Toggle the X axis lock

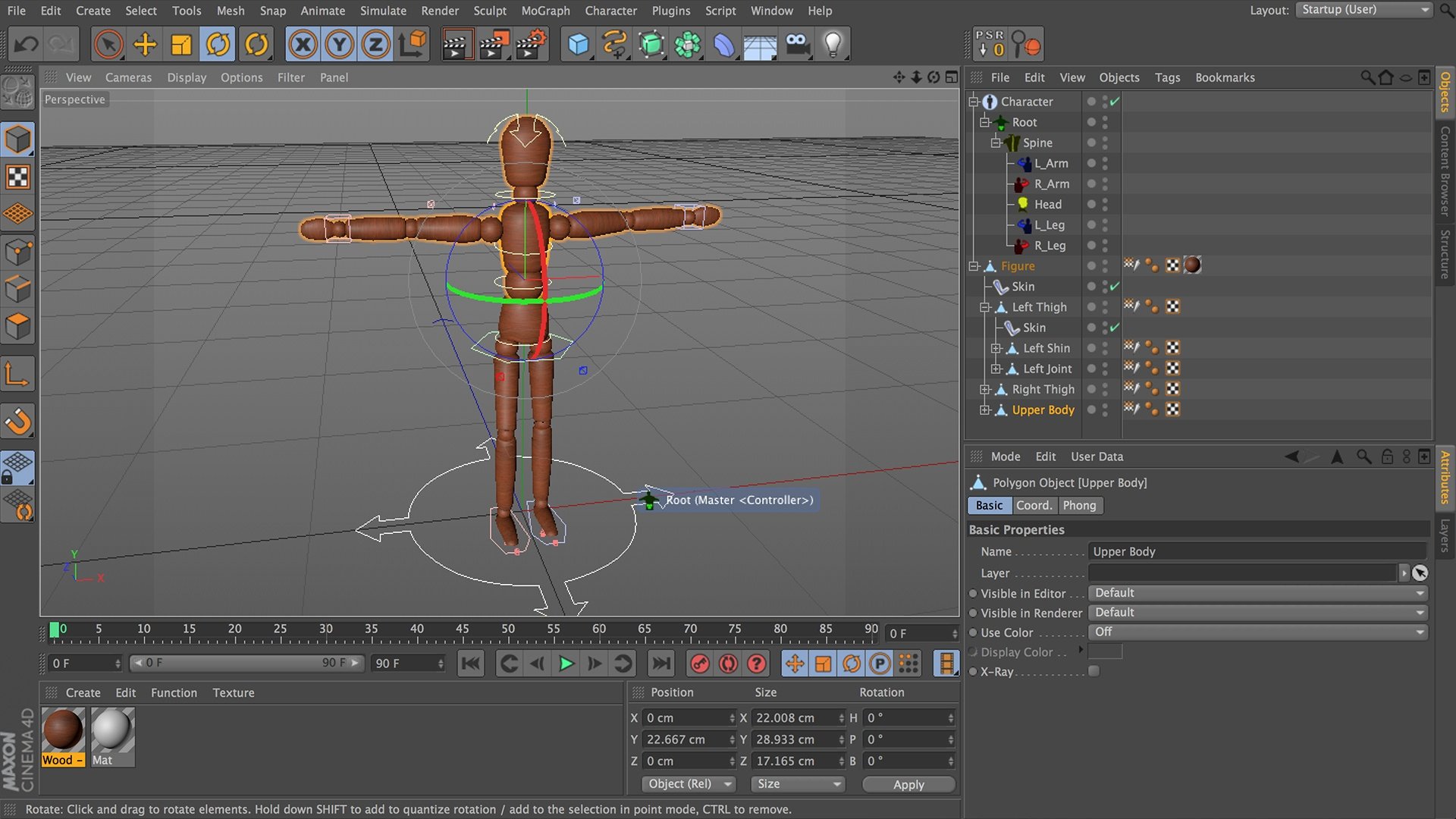pyautogui.click(x=303, y=45)
